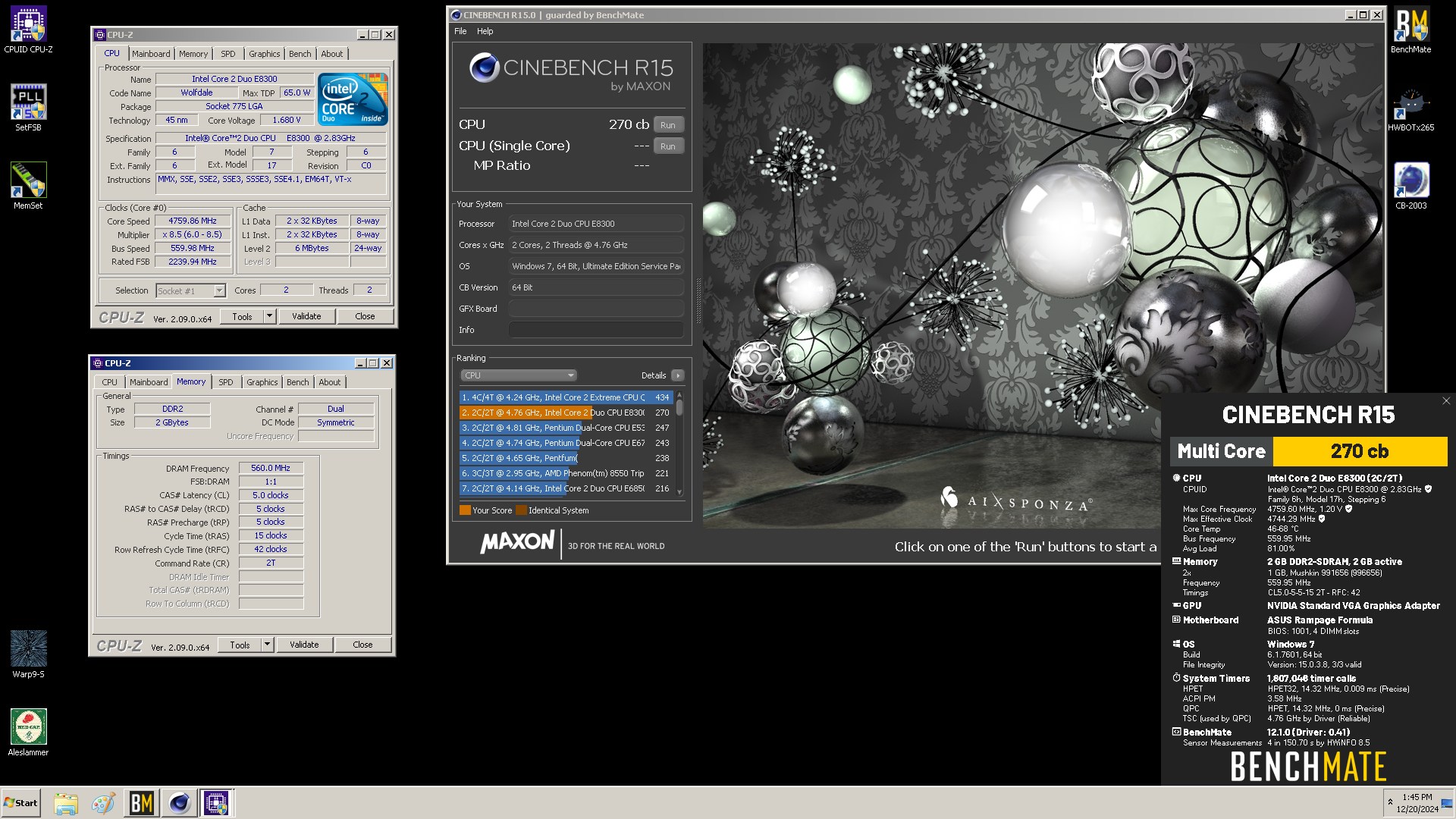
Task: Switch to Cinebench on the taskbar
Action: point(179,803)
